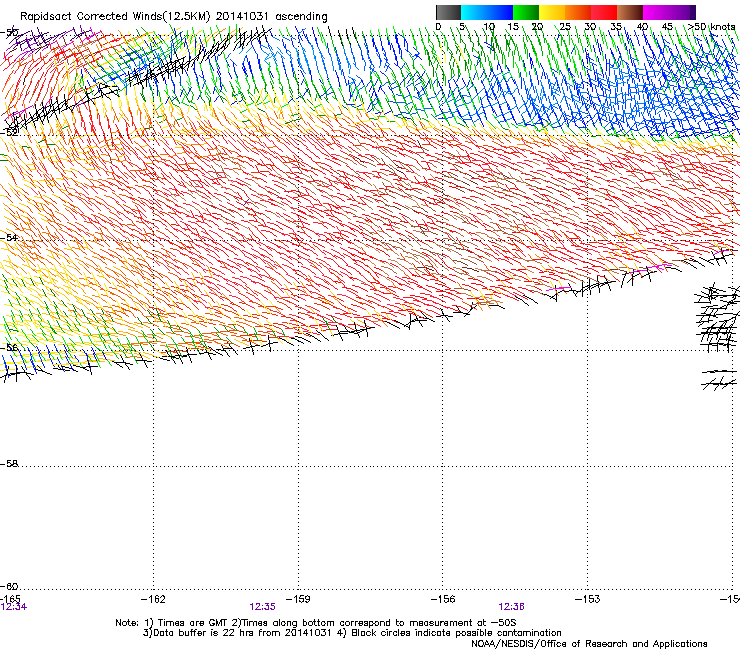
Task: Click the '-58' latitude axis label
Action: [x=8, y=464]
